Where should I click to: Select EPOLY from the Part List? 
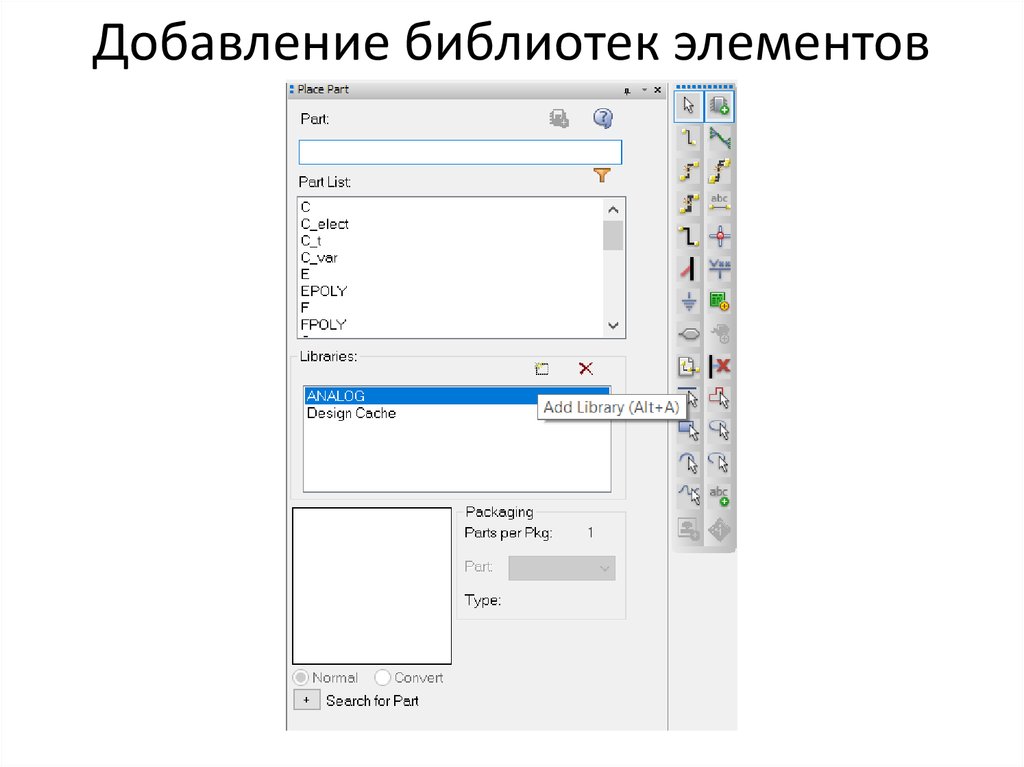pyautogui.click(x=322, y=291)
